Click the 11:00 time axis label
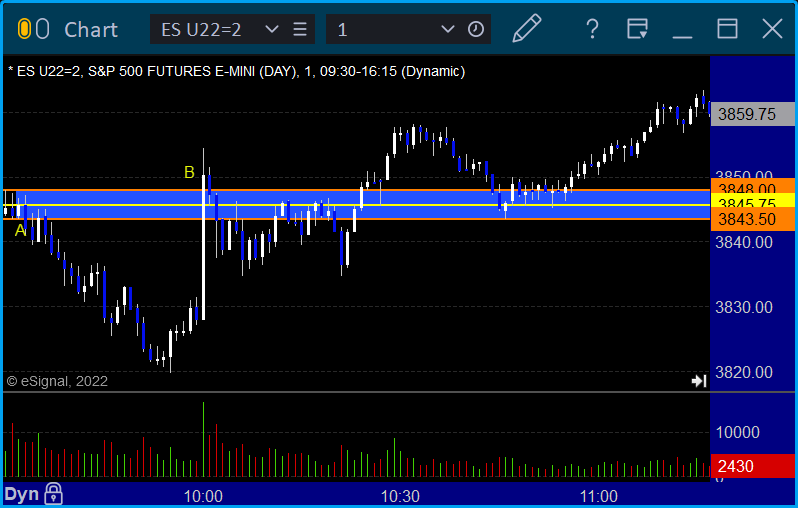This screenshot has height=508, width=798. 598,496
